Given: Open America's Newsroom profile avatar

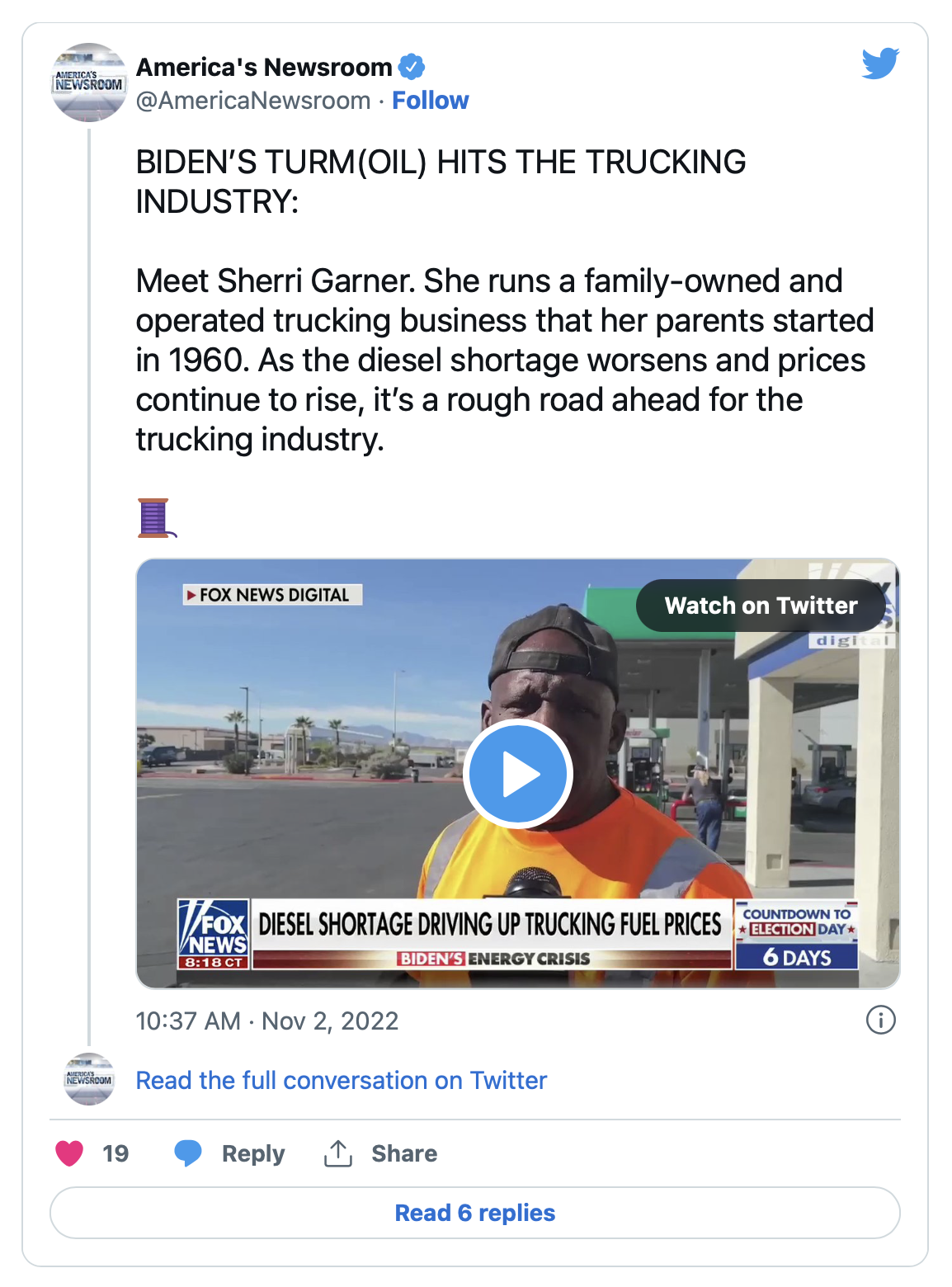Looking at the screenshot, I should coord(89,82).
